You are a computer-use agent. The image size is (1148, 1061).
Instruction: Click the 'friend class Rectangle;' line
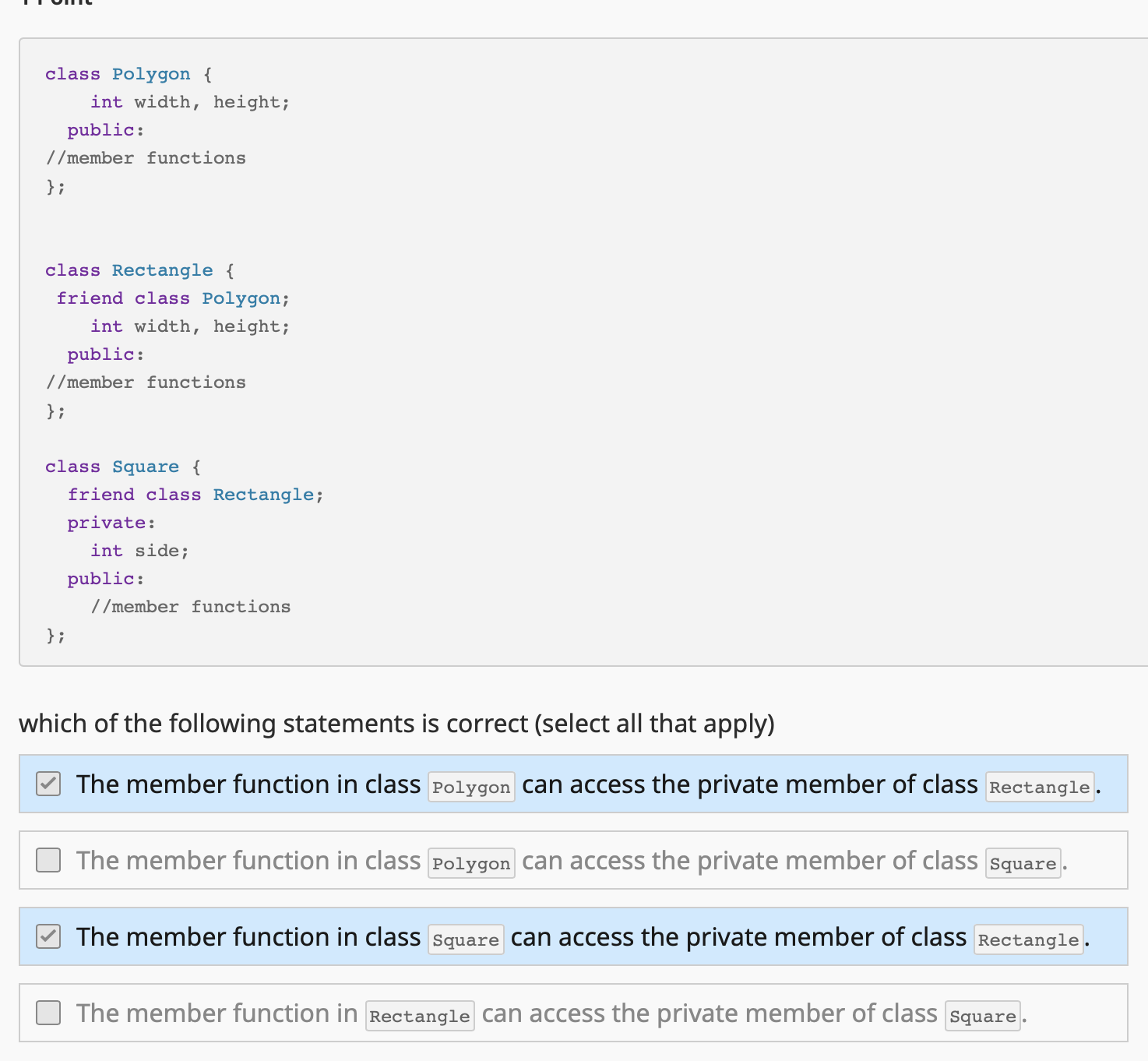click(x=195, y=494)
